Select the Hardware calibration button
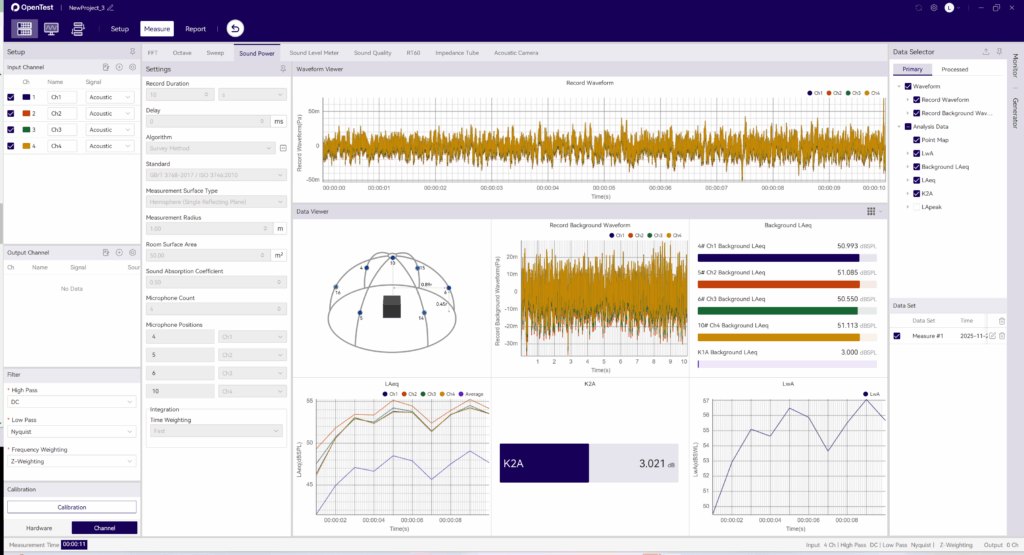The width and height of the screenshot is (1024, 555). pos(39,528)
